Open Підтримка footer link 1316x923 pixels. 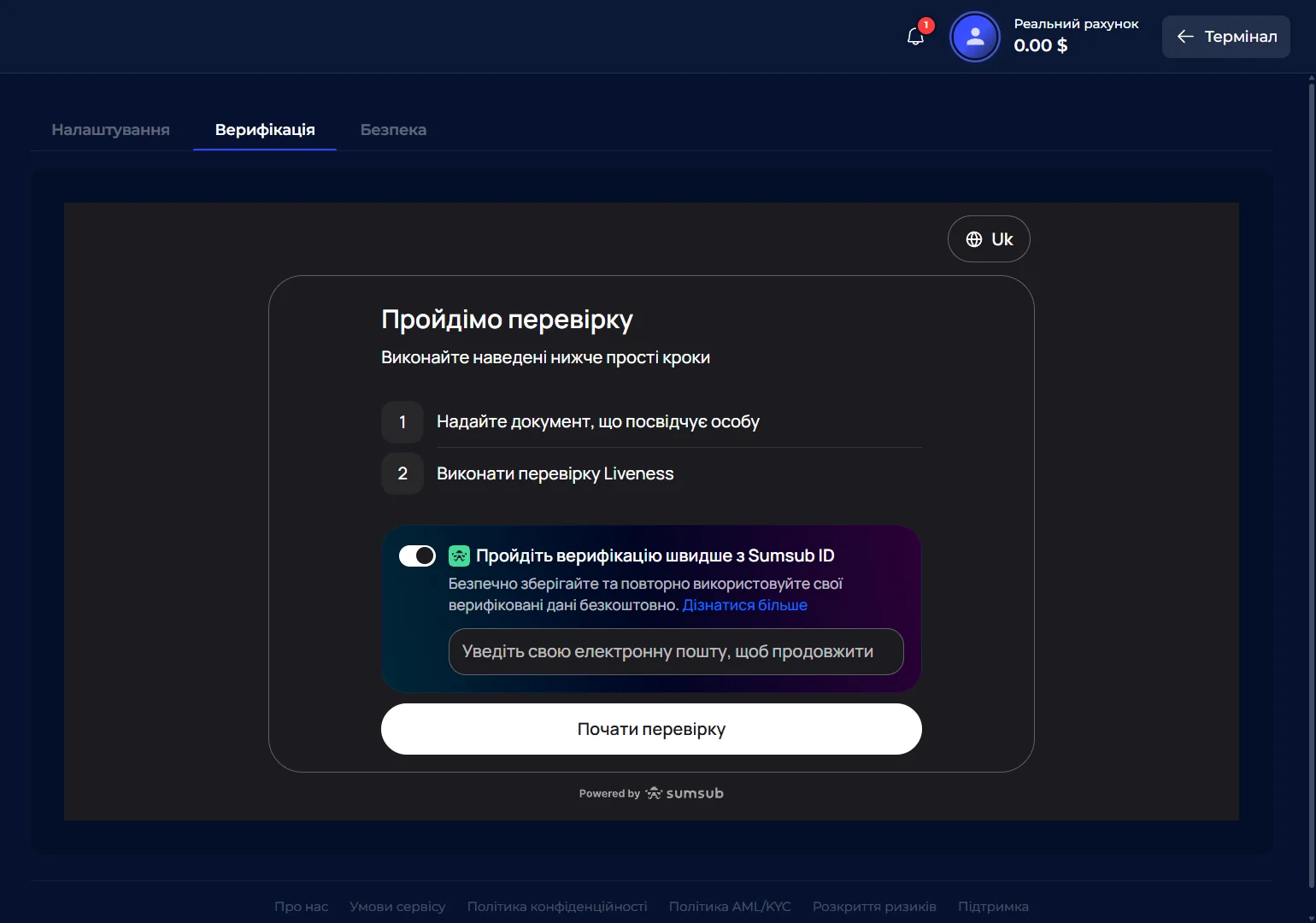click(x=993, y=907)
